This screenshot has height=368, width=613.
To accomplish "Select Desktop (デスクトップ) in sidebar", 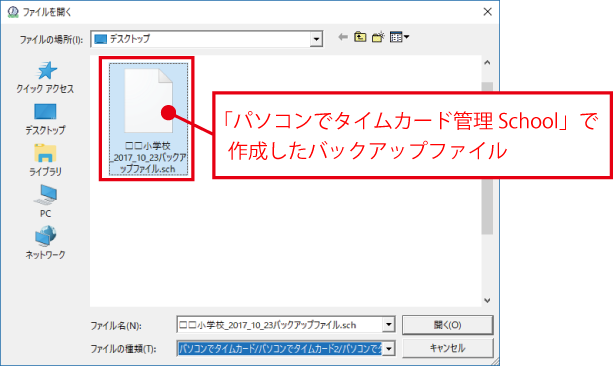I will pos(45,119).
